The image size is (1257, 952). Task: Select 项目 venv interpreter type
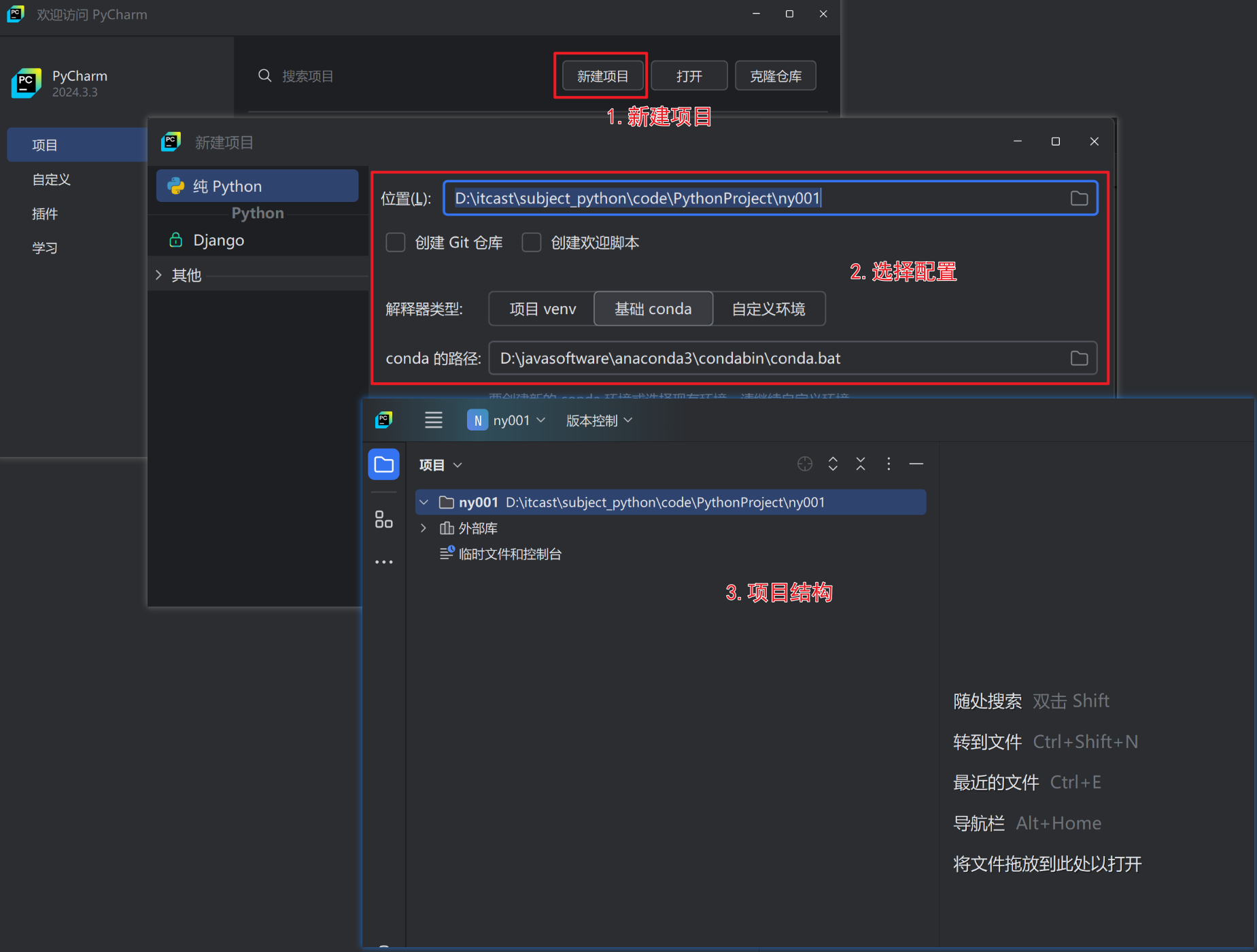pos(542,309)
